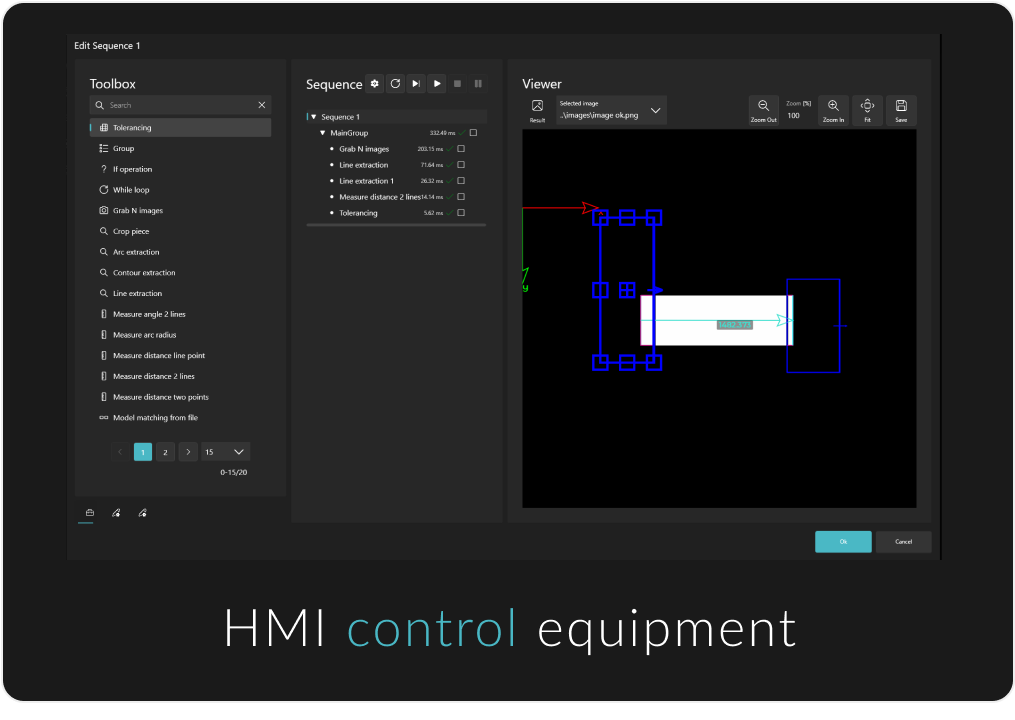The height and width of the screenshot is (720, 1015).
Task: Open the items-per-page dropdown showing 15
Action: point(225,452)
